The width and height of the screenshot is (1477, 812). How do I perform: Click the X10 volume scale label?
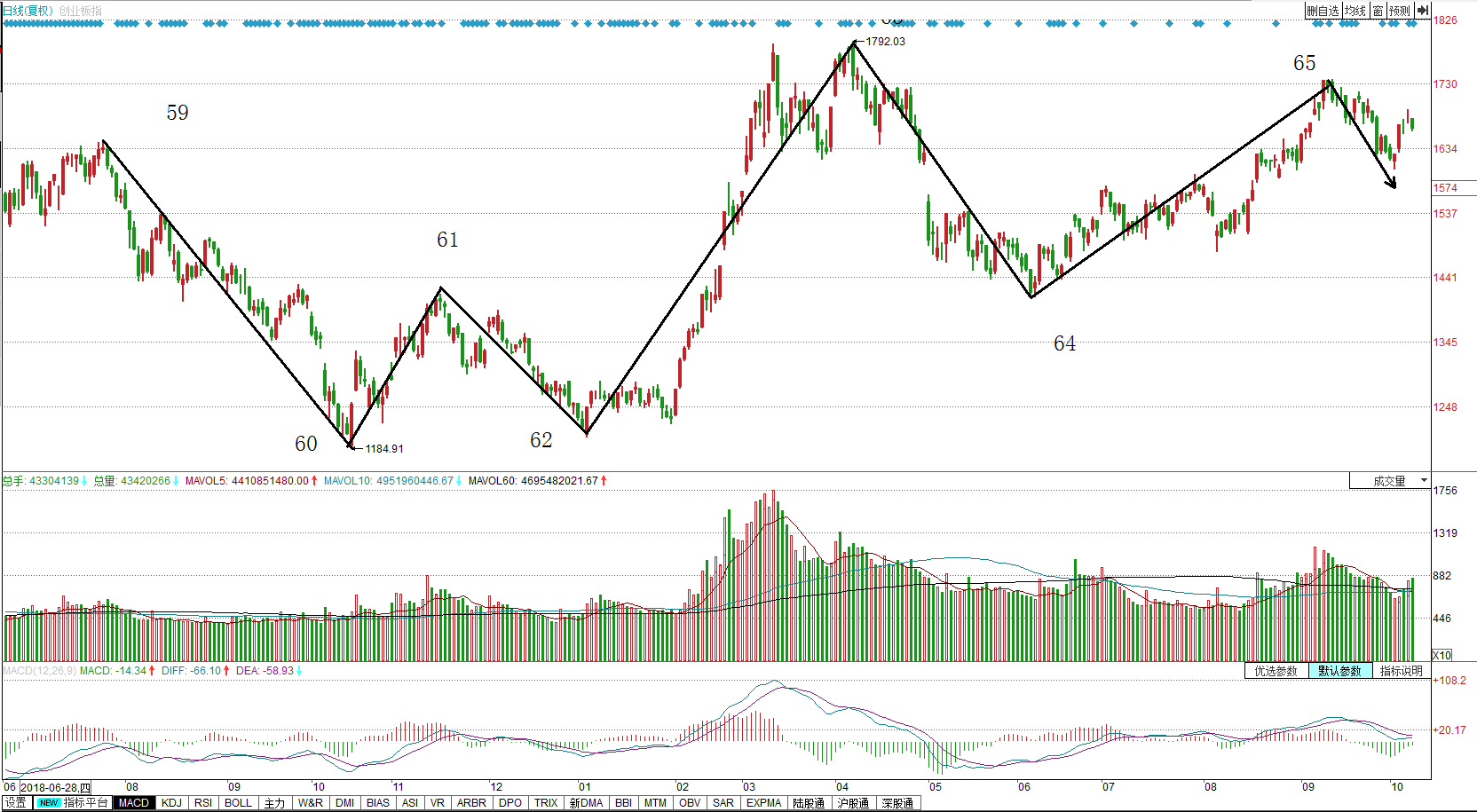(1442, 655)
